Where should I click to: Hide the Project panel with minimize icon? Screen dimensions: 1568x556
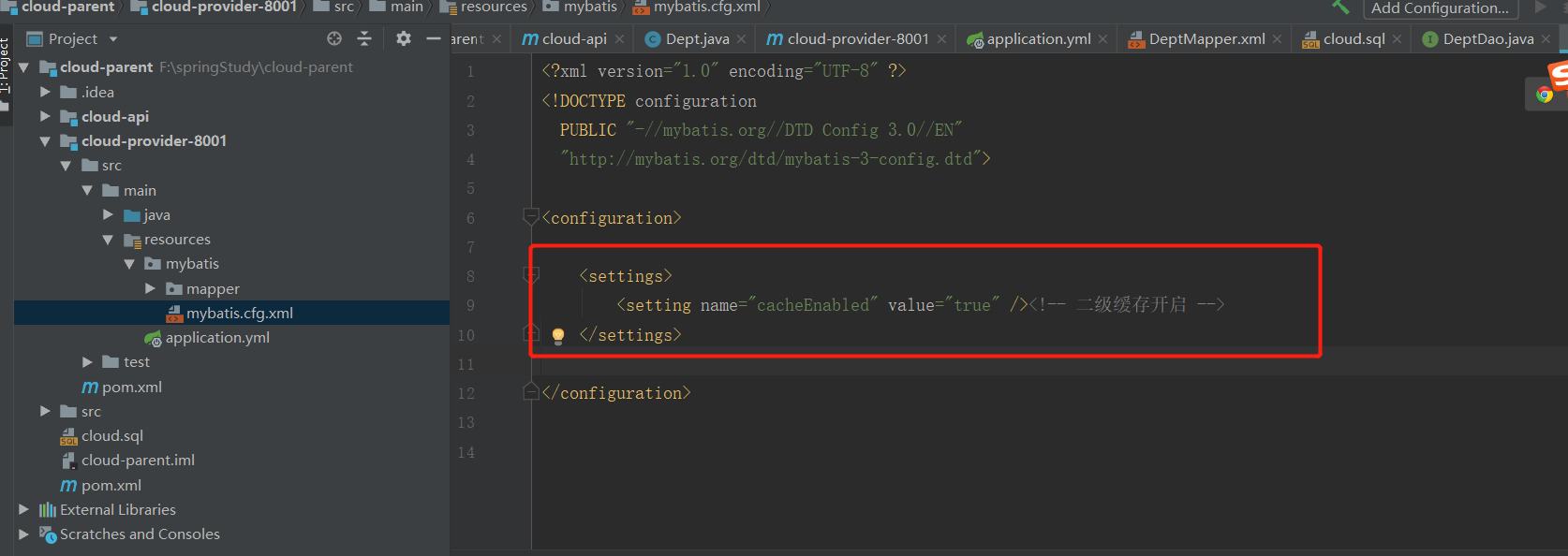433,38
